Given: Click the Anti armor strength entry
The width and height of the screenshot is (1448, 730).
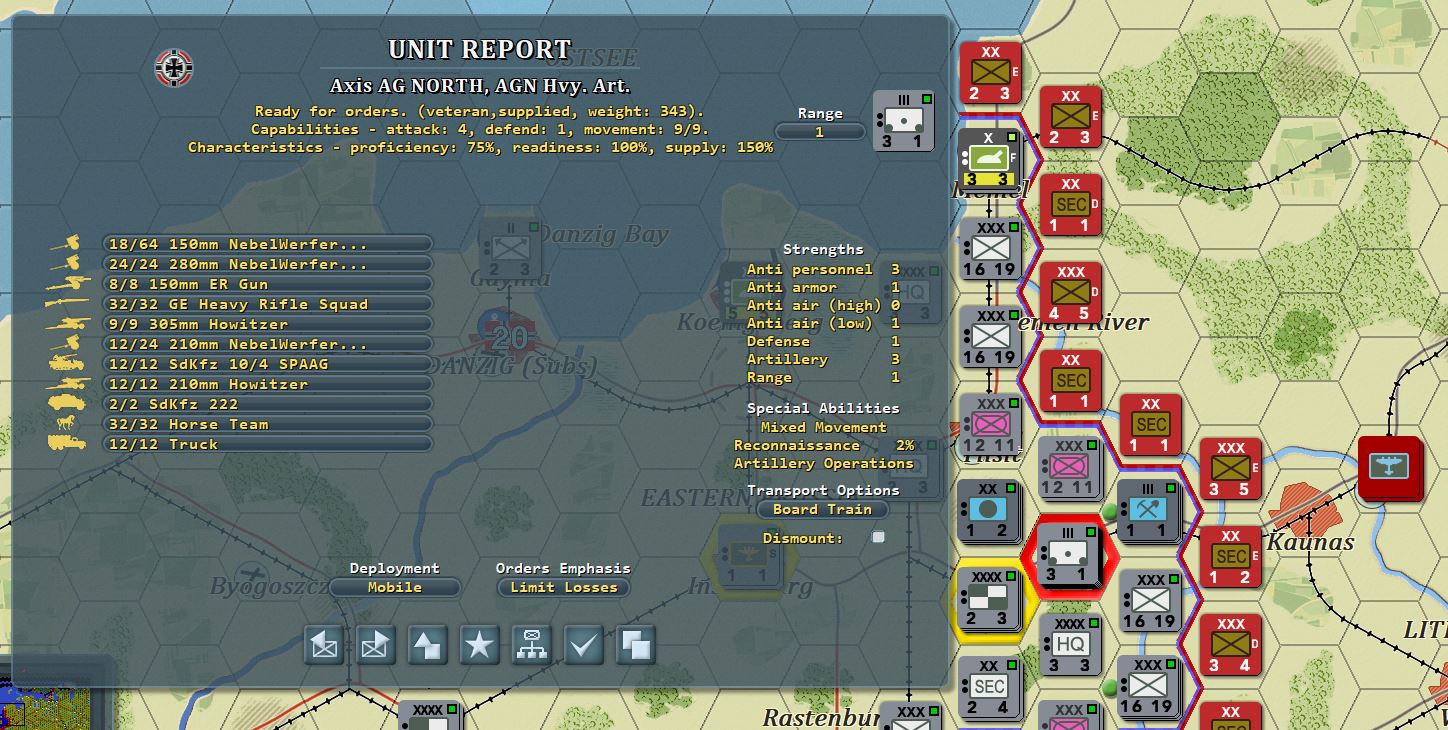Looking at the screenshot, I should (823, 287).
